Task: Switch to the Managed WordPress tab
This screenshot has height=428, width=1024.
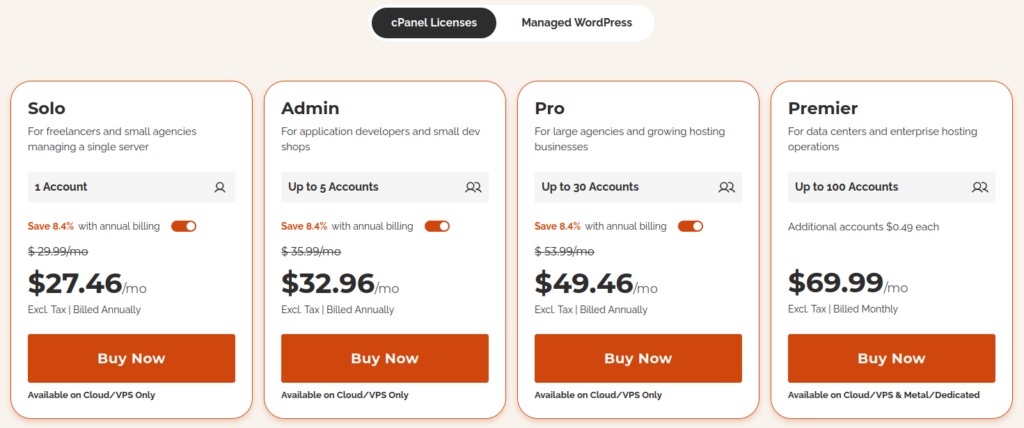Action: point(577,23)
